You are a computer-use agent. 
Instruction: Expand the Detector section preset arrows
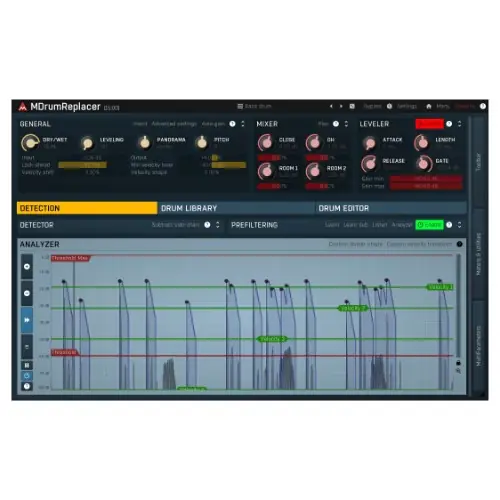click(217, 225)
